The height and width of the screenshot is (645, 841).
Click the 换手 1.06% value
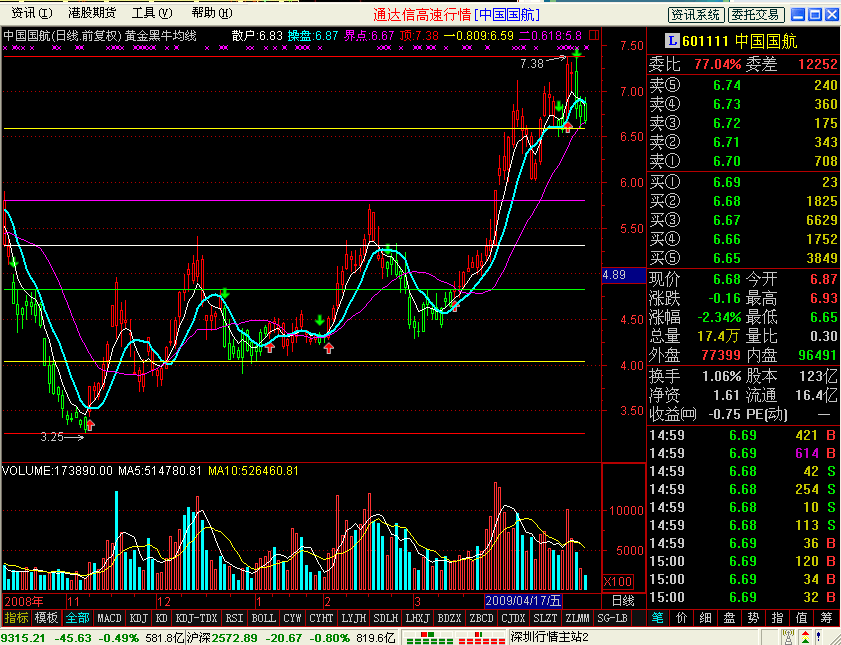click(x=721, y=376)
